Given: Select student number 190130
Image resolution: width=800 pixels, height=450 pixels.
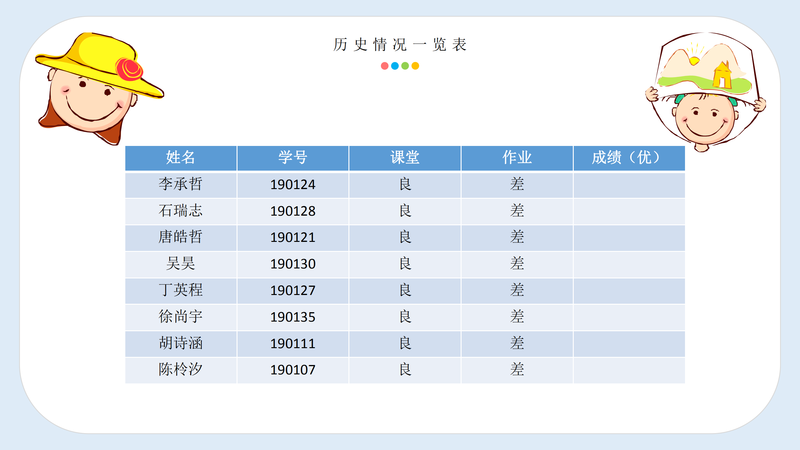Looking at the screenshot, I should 293,264.
